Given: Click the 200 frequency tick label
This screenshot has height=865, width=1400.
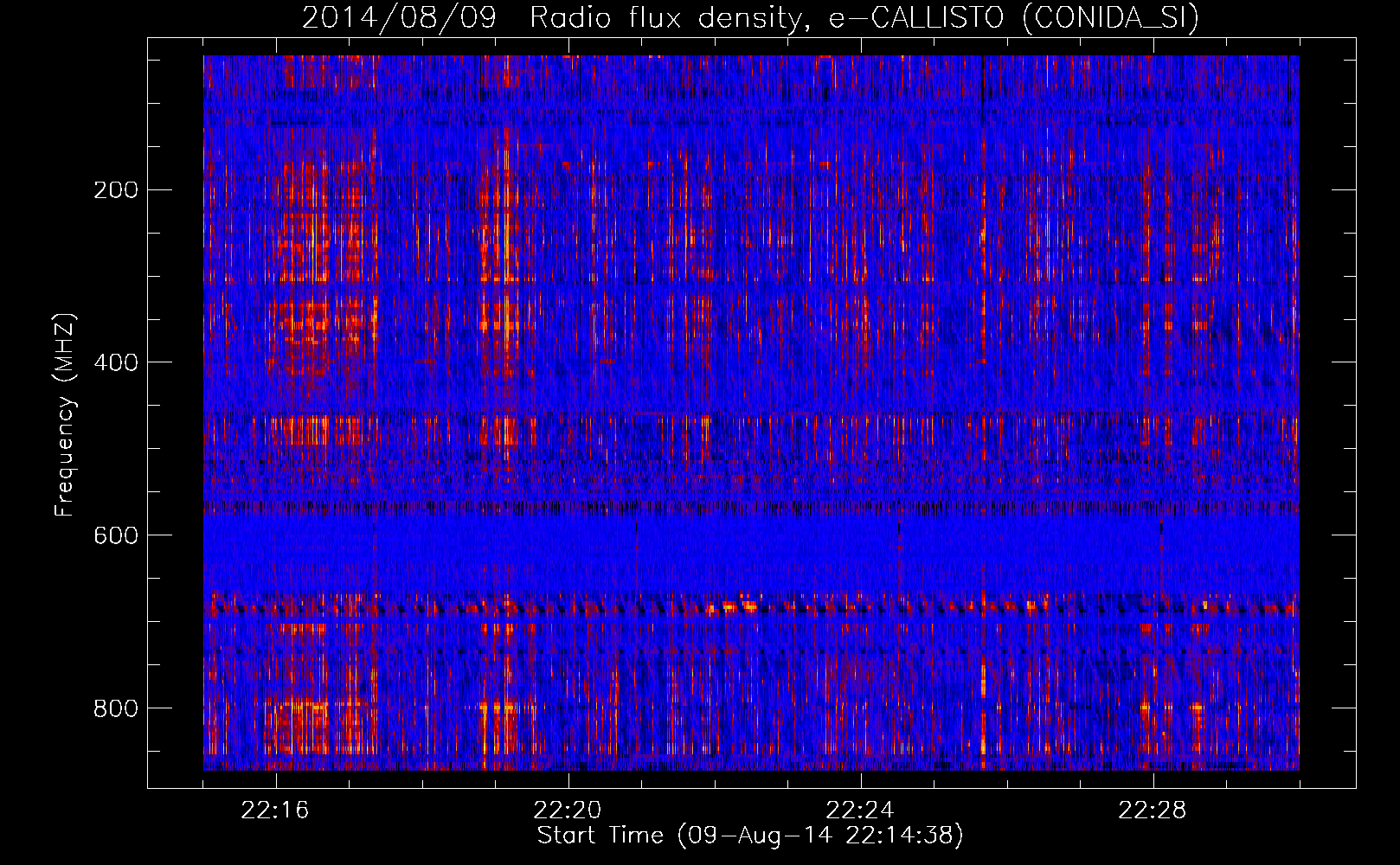Looking at the screenshot, I should (x=116, y=190).
